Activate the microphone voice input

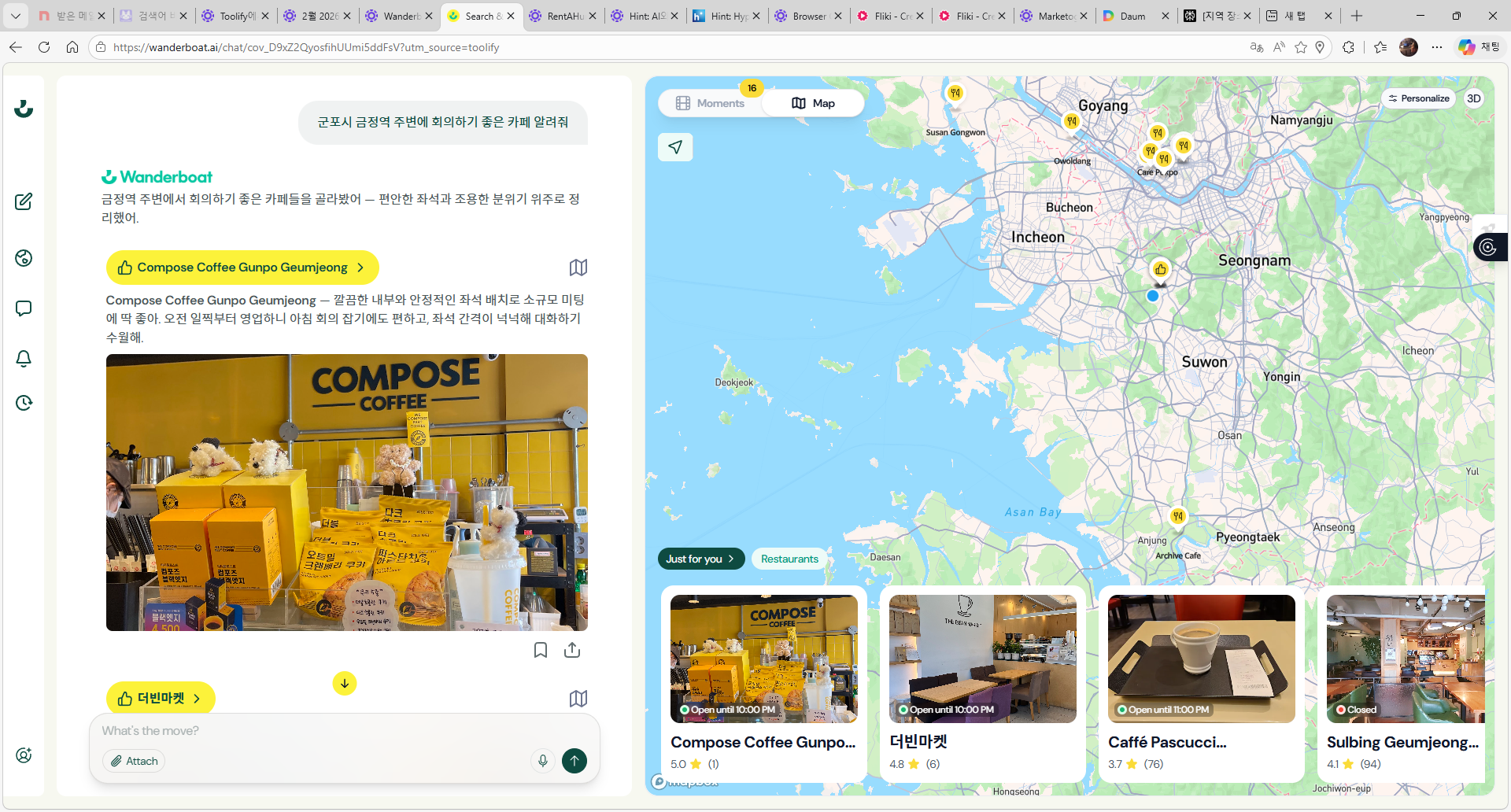pos(543,761)
